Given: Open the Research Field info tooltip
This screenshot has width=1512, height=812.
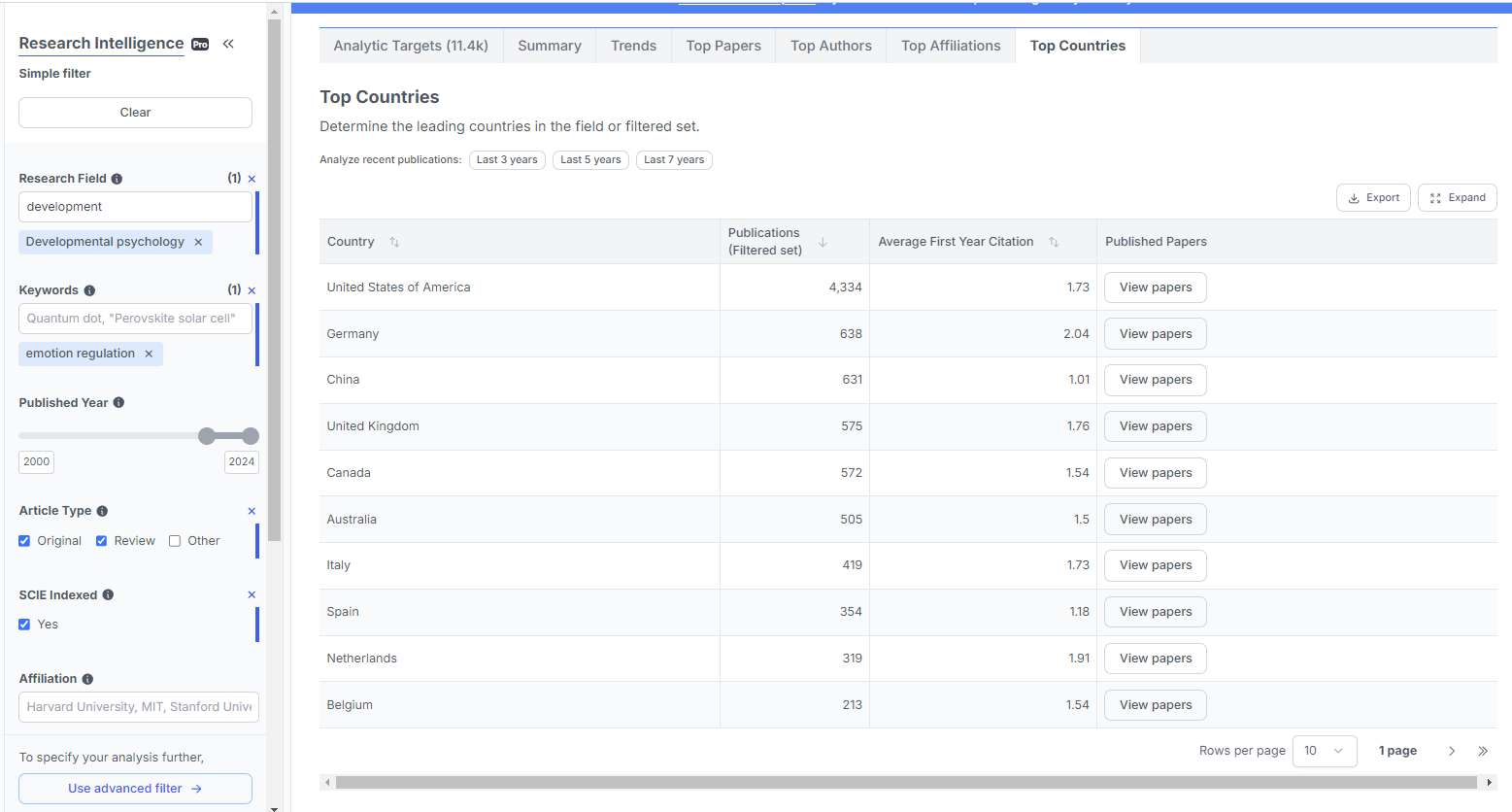Looking at the screenshot, I should (x=116, y=178).
